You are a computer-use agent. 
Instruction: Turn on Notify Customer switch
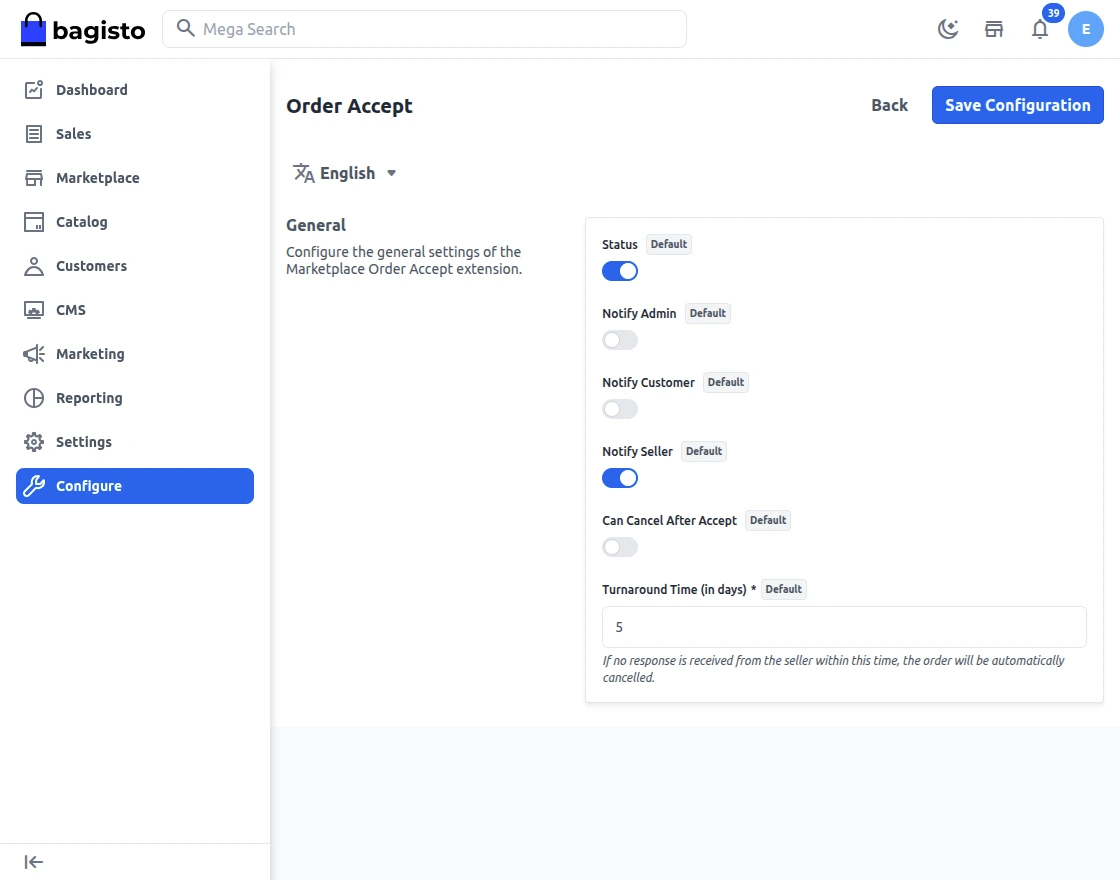620,409
